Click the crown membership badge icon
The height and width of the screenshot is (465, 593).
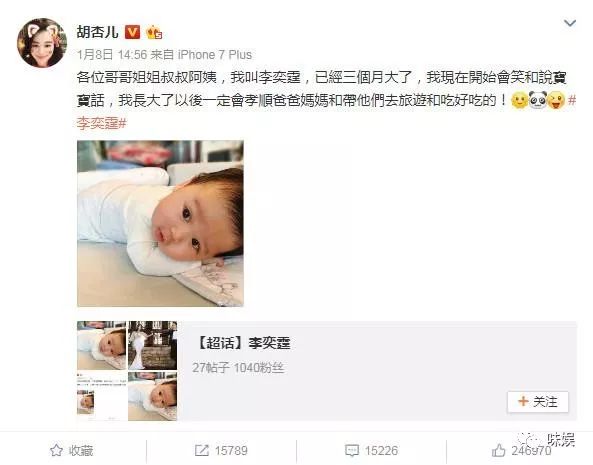(x=154, y=32)
